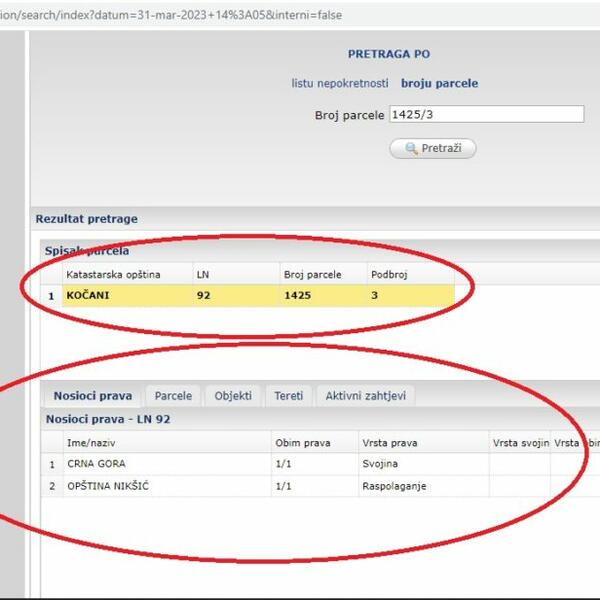Sort by the Ime/naziv column header
Viewport: 600px width, 600px height.
(91, 443)
